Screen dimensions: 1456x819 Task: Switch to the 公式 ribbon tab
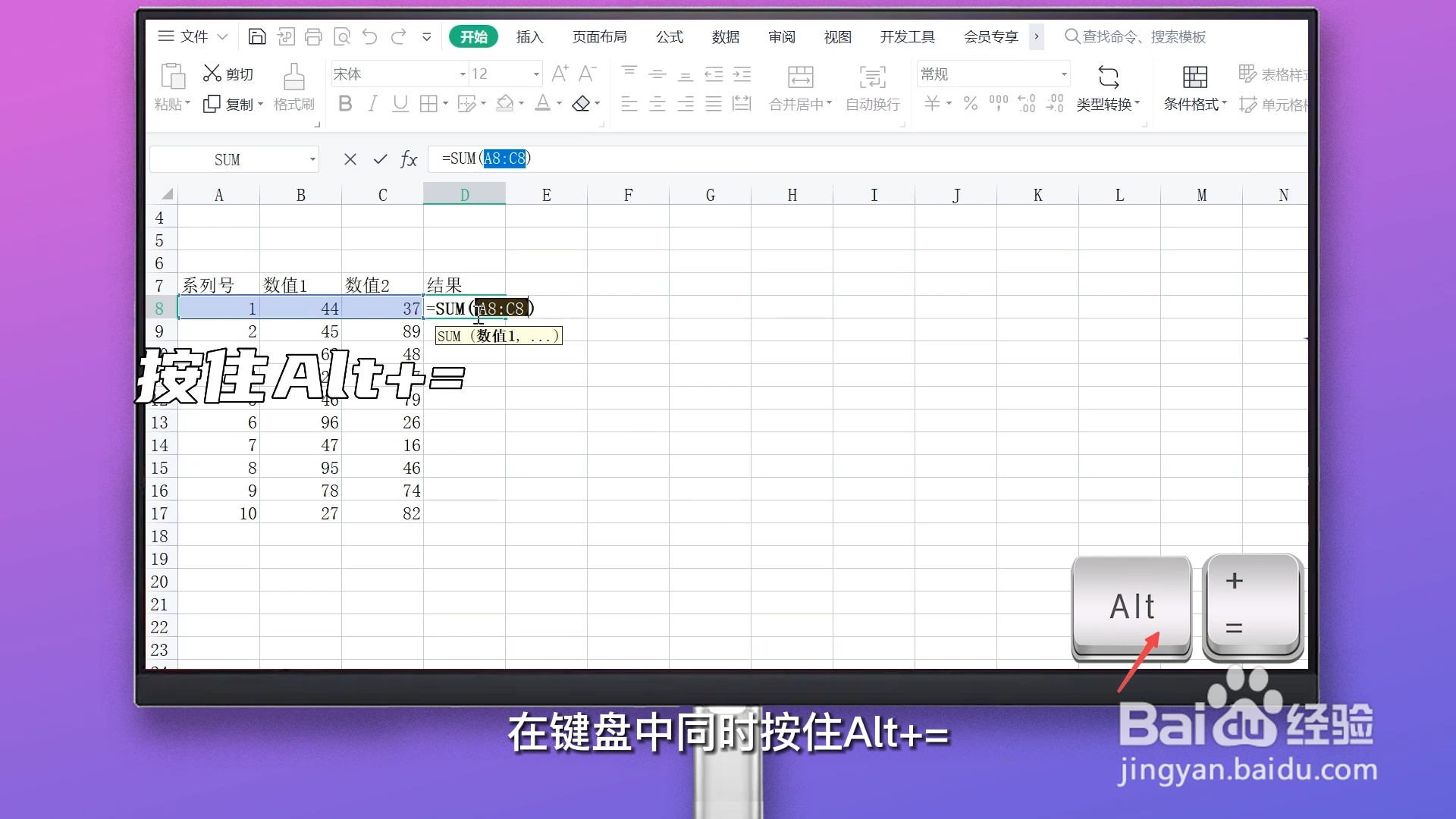[670, 36]
